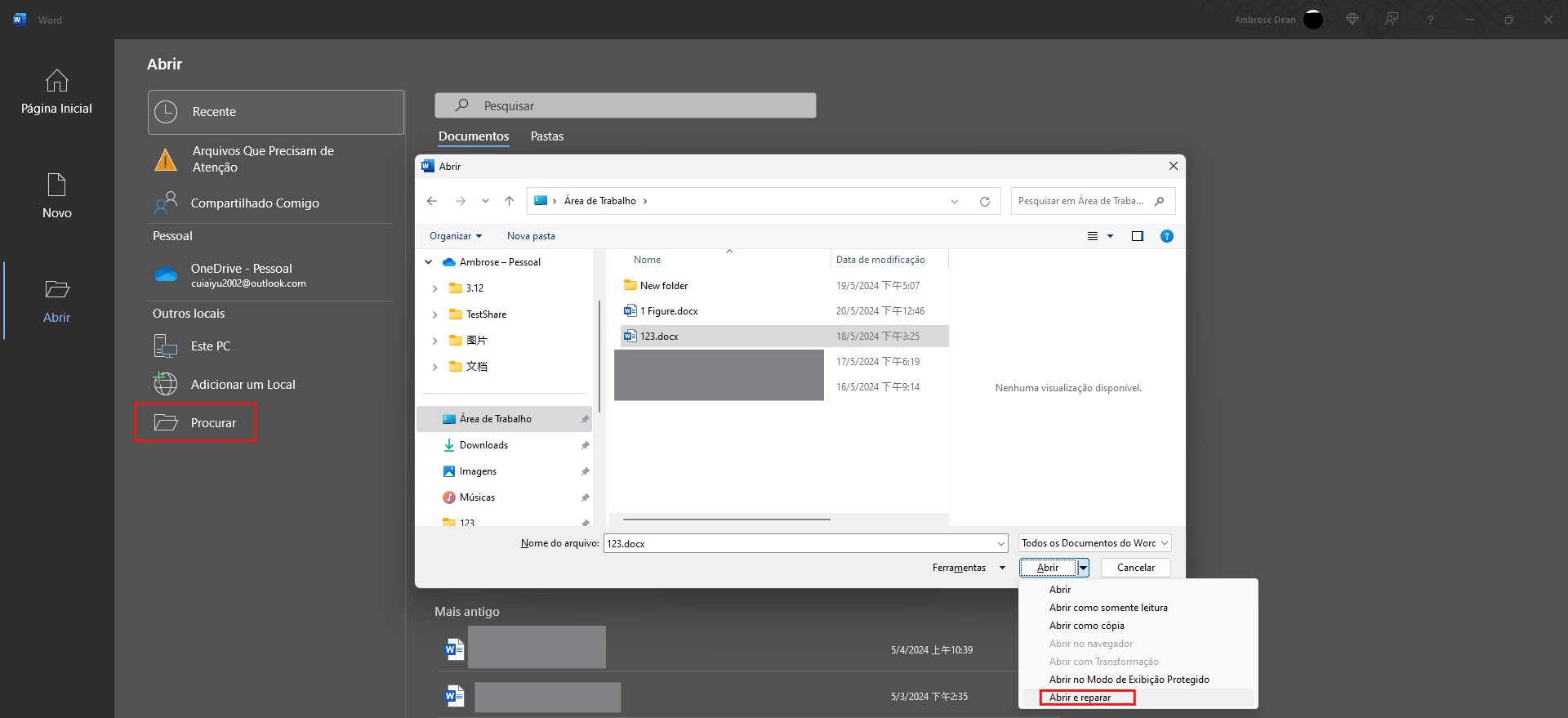Open recent locations dropdown arrow
This screenshot has height=718, width=1568.
point(485,201)
